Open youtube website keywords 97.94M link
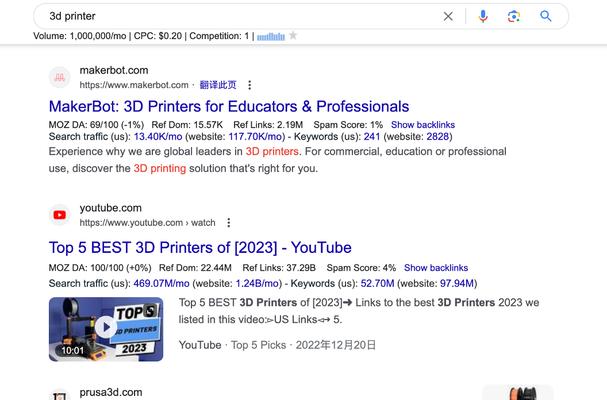The width and height of the screenshot is (607, 400). (457, 283)
